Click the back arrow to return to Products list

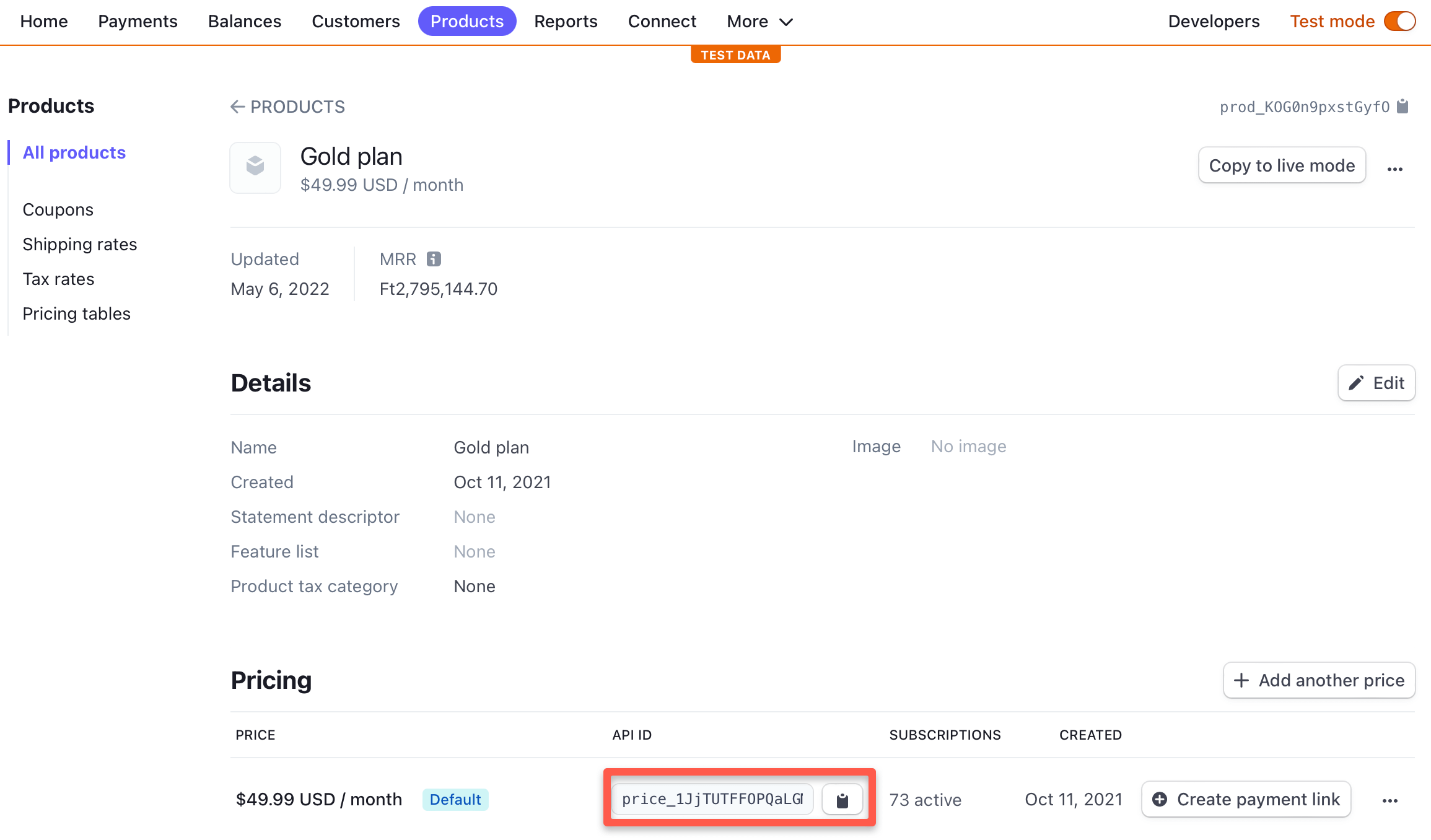point(237,107)
